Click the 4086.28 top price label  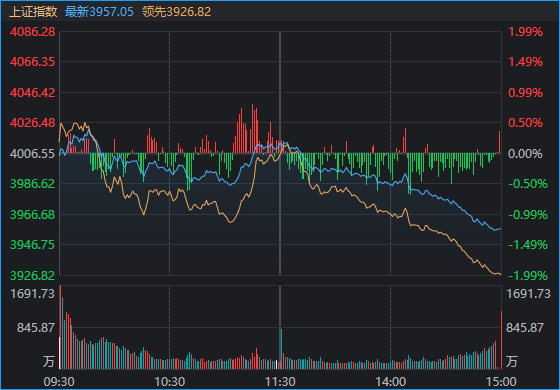[32, 32]
